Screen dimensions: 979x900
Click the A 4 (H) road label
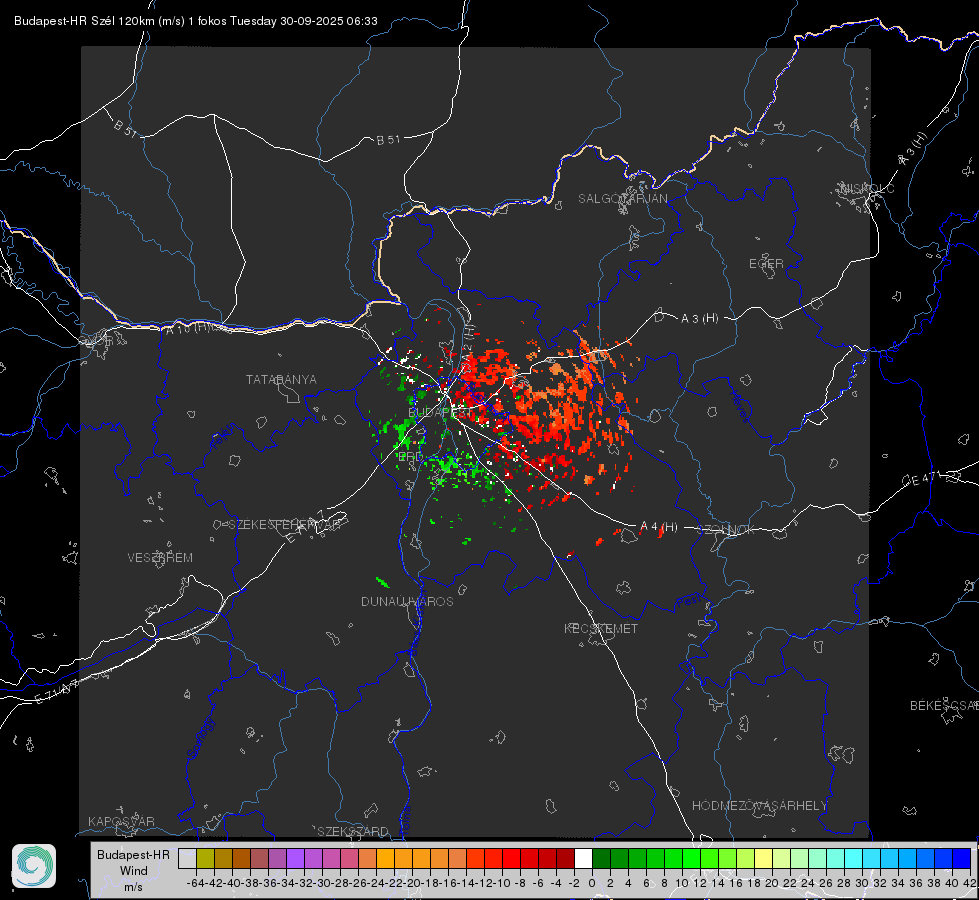tap(659, 527)
